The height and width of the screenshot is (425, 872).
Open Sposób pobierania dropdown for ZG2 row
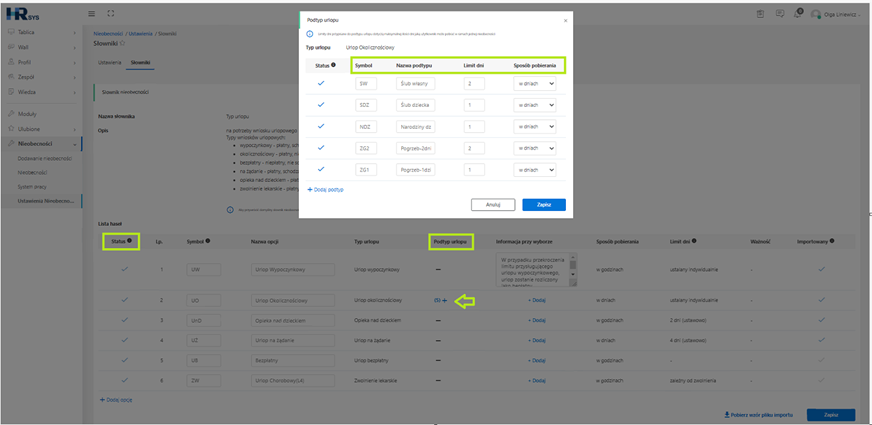click(534, 149)
